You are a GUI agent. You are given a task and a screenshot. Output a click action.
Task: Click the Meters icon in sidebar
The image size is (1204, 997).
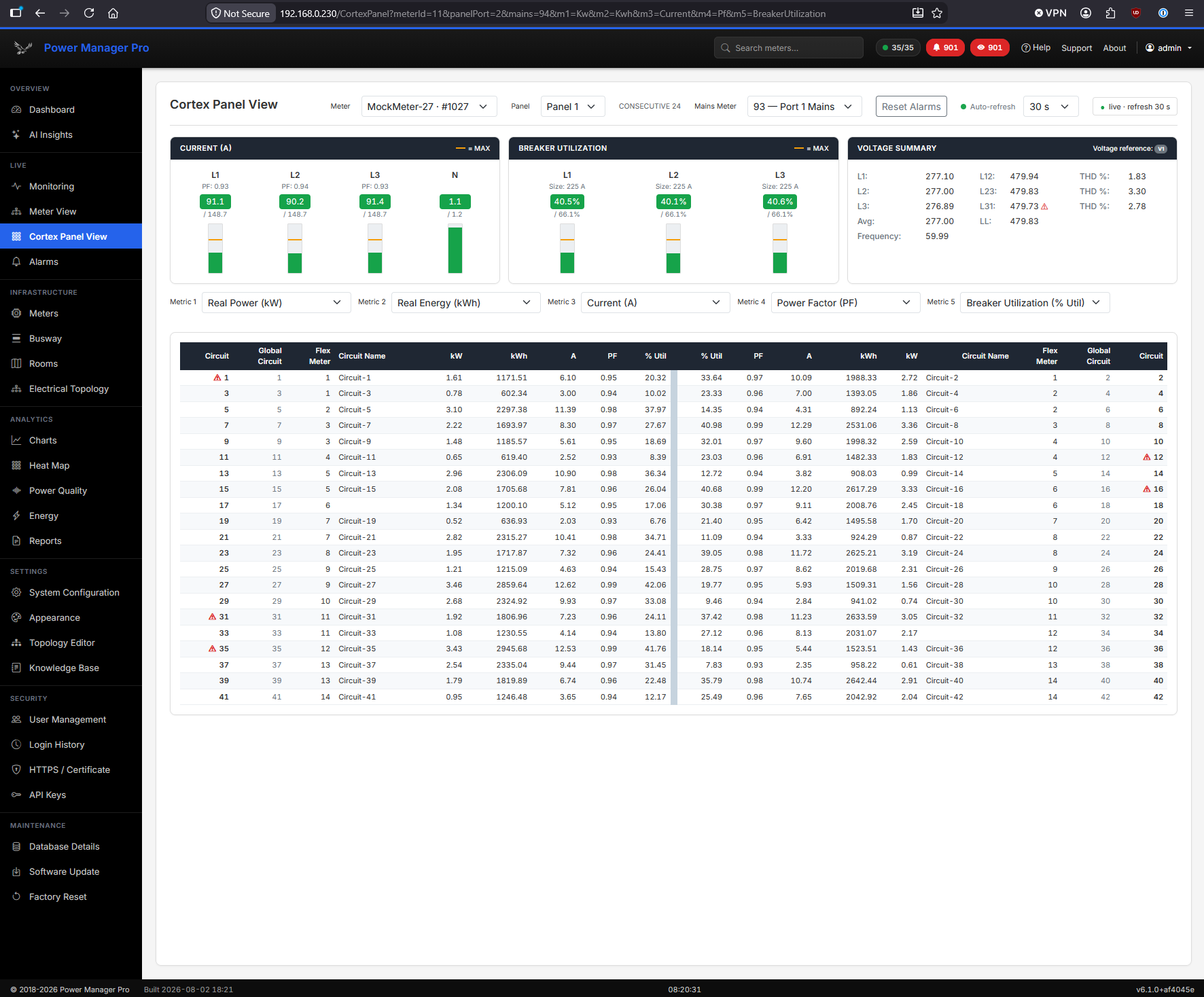click(x=16, y=313)
